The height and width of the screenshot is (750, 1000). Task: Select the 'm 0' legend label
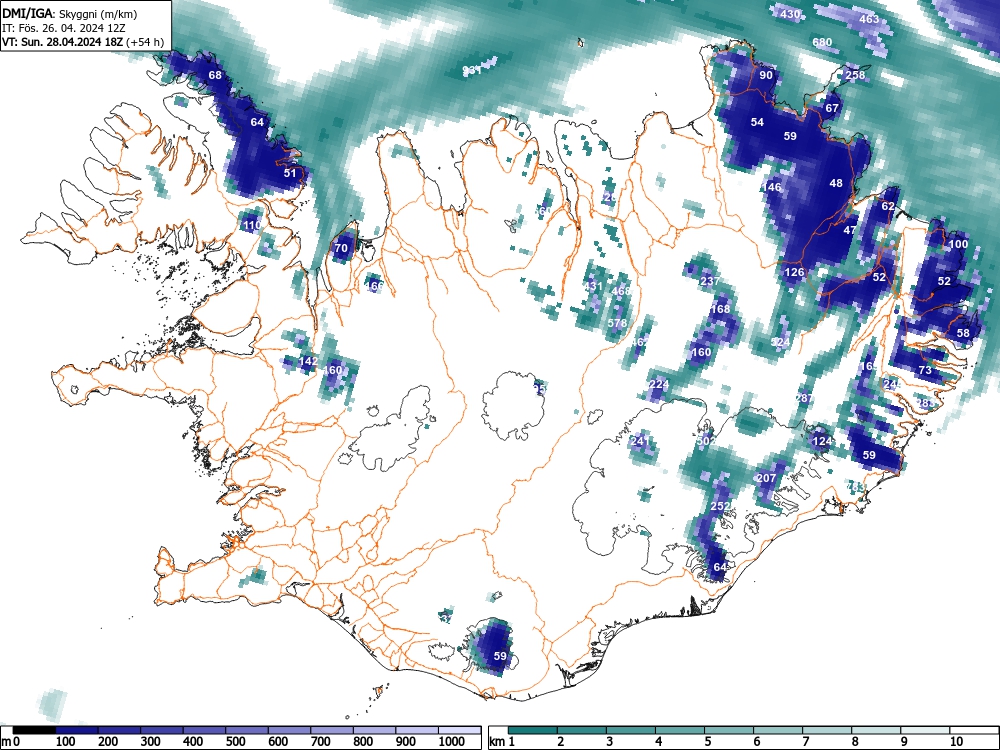(x=11, y=742)
